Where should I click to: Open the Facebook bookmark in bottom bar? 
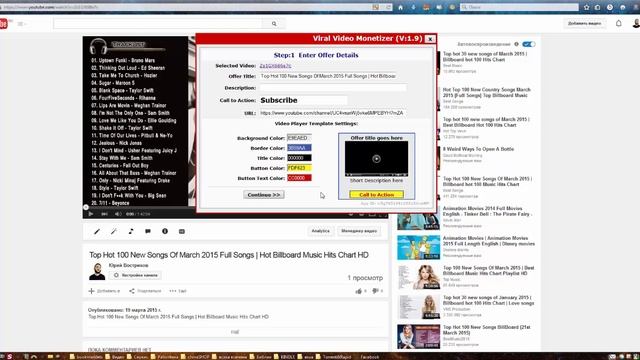(370, 357)
